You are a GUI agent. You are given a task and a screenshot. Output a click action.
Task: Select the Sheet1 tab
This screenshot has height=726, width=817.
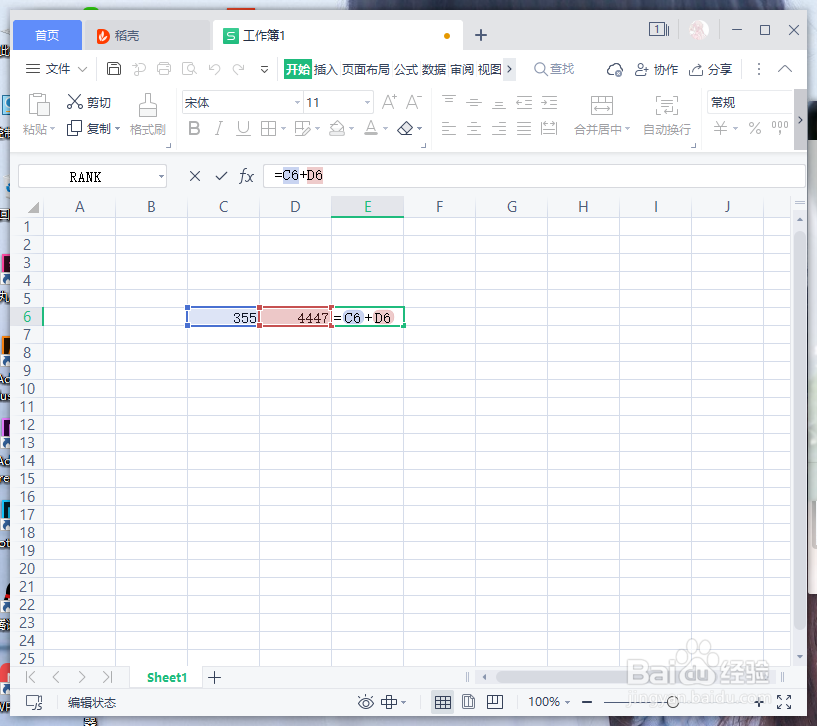pyautogui.click(x=167, y=678)
